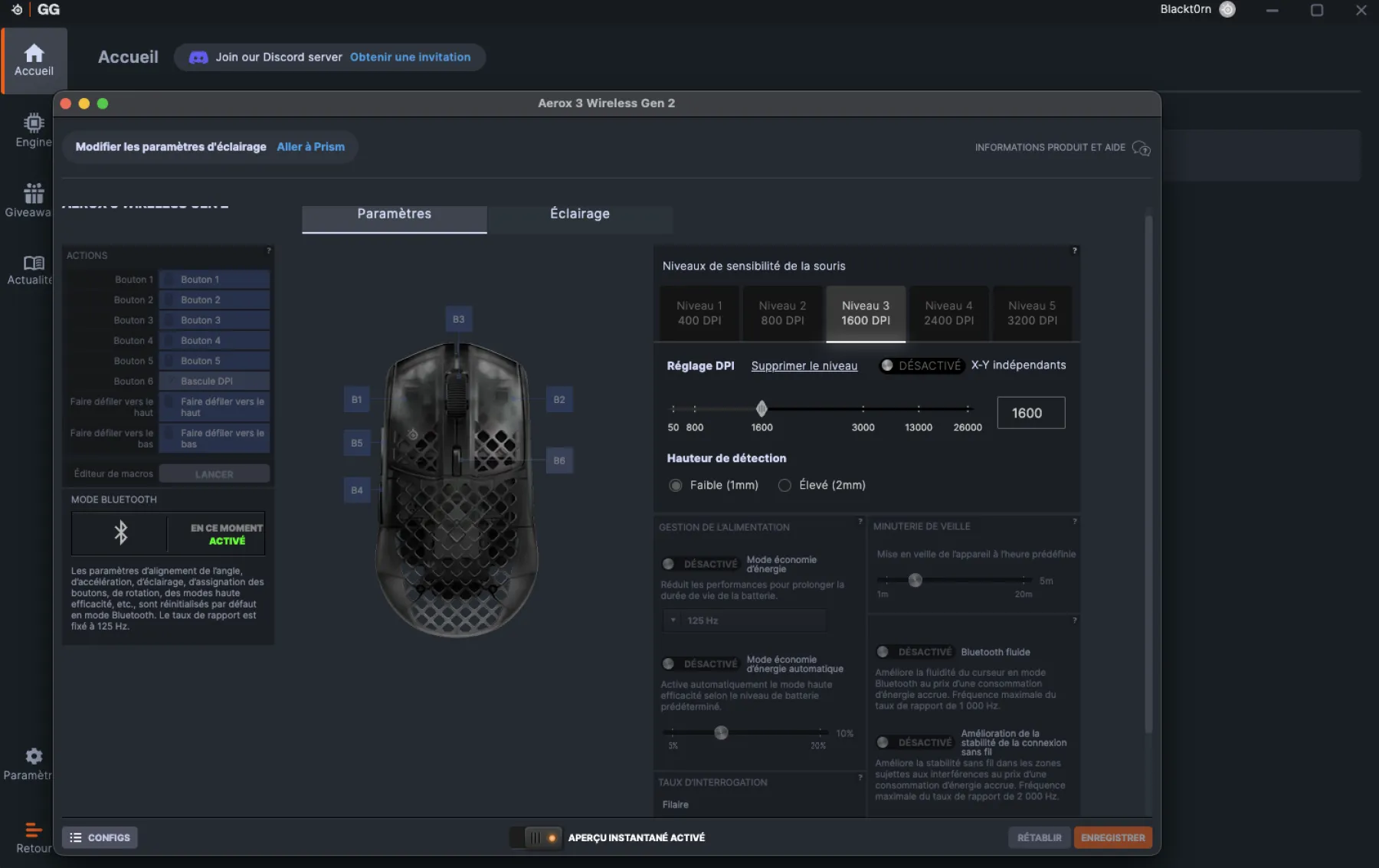Select Niveau 2 800 DPI
The image size is (1379, 868).
coord(782,313)
